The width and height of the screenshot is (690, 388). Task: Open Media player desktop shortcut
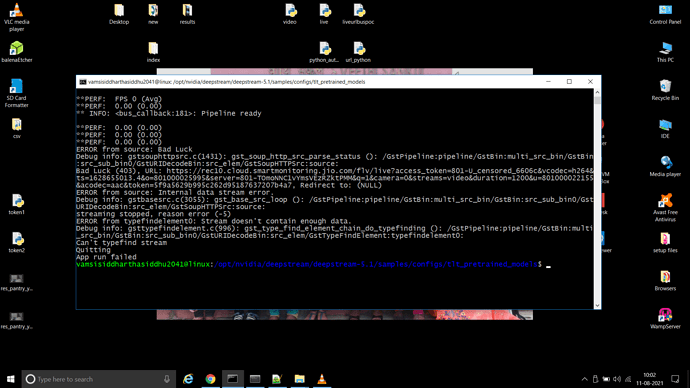(x=665, y=166)
